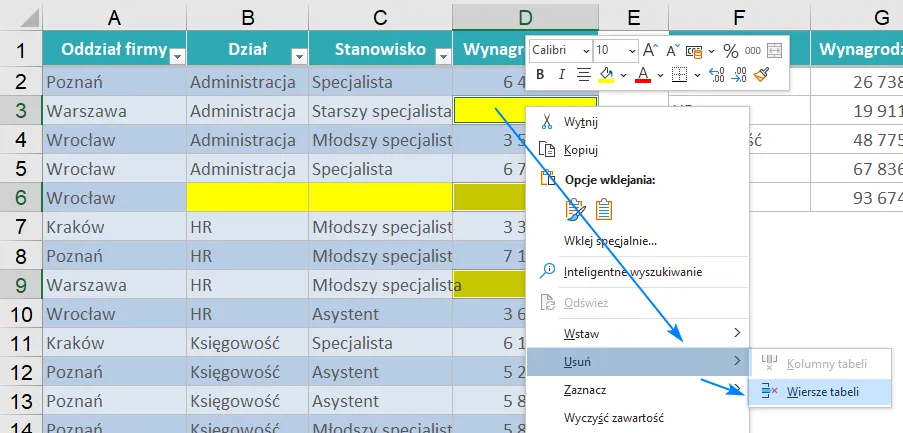Toggle bold formatting
The image size is (903, 433).
click(540, 74)
